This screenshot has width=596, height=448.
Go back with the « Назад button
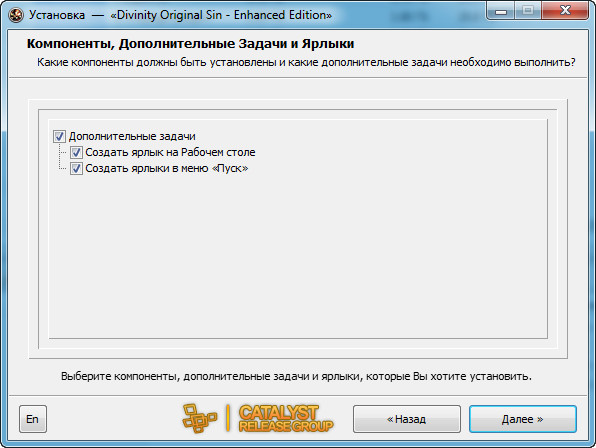(x=407, y=419)
